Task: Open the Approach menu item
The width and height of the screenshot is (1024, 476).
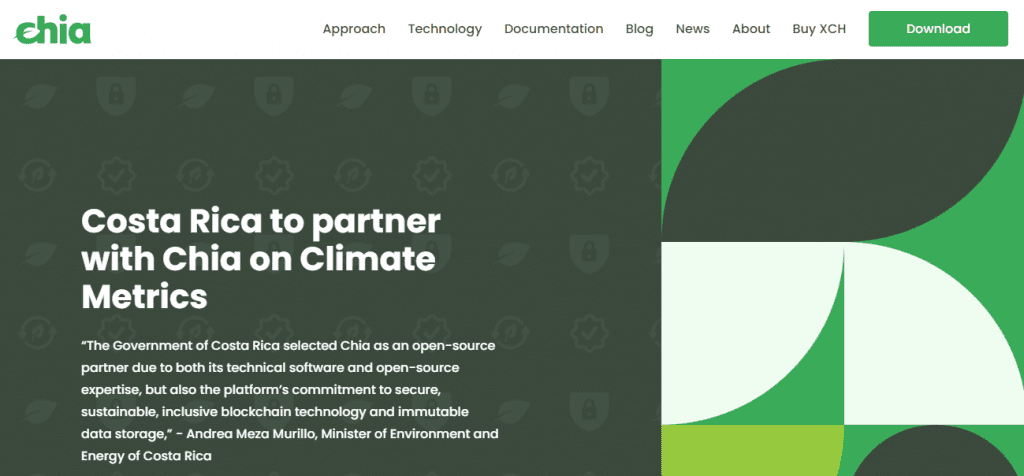Action: (354, 29)
